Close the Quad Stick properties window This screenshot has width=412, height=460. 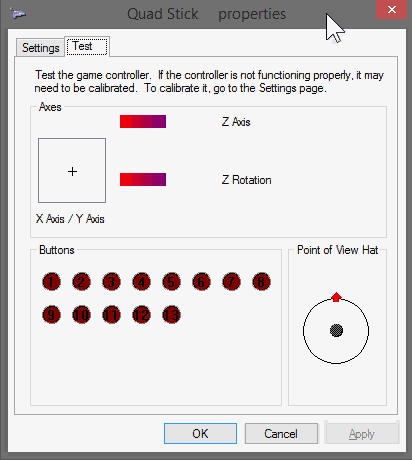(392, 10)
